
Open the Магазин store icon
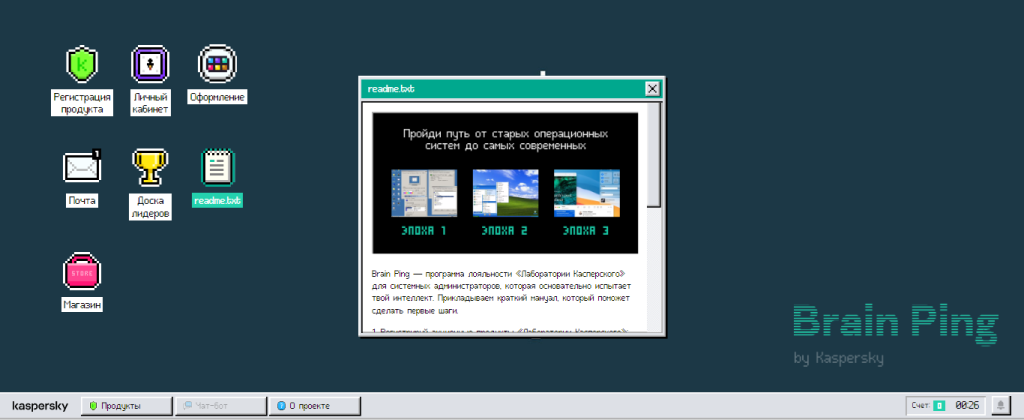coord(82,271)
